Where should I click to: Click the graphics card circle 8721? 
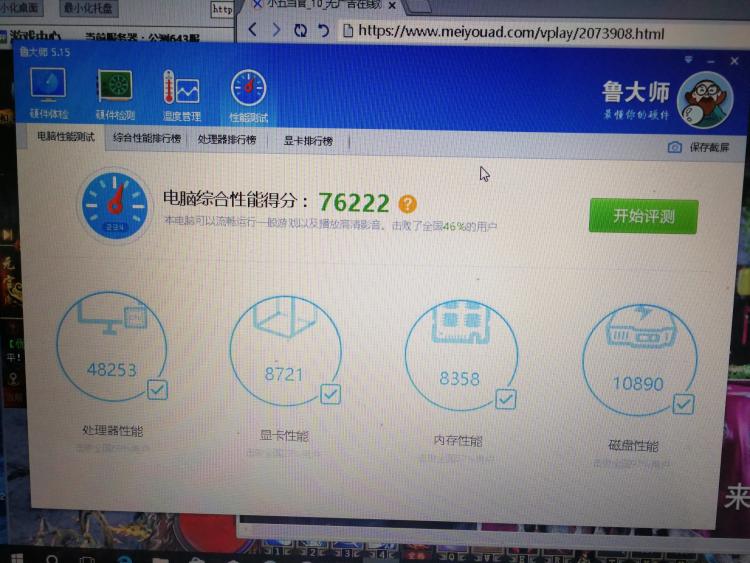tap(285, 351)
